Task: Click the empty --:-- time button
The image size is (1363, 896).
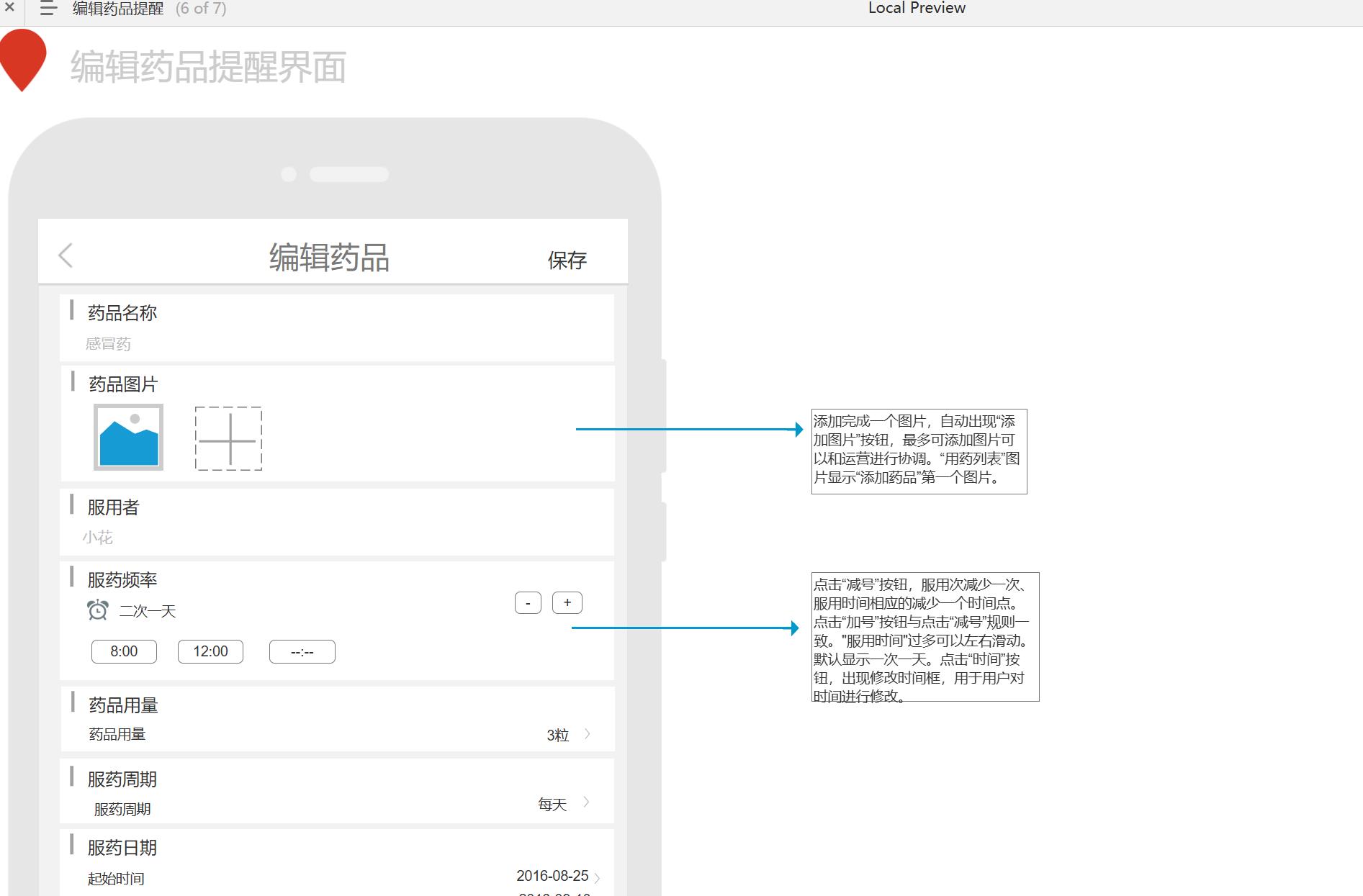Action: coord(302,652)
